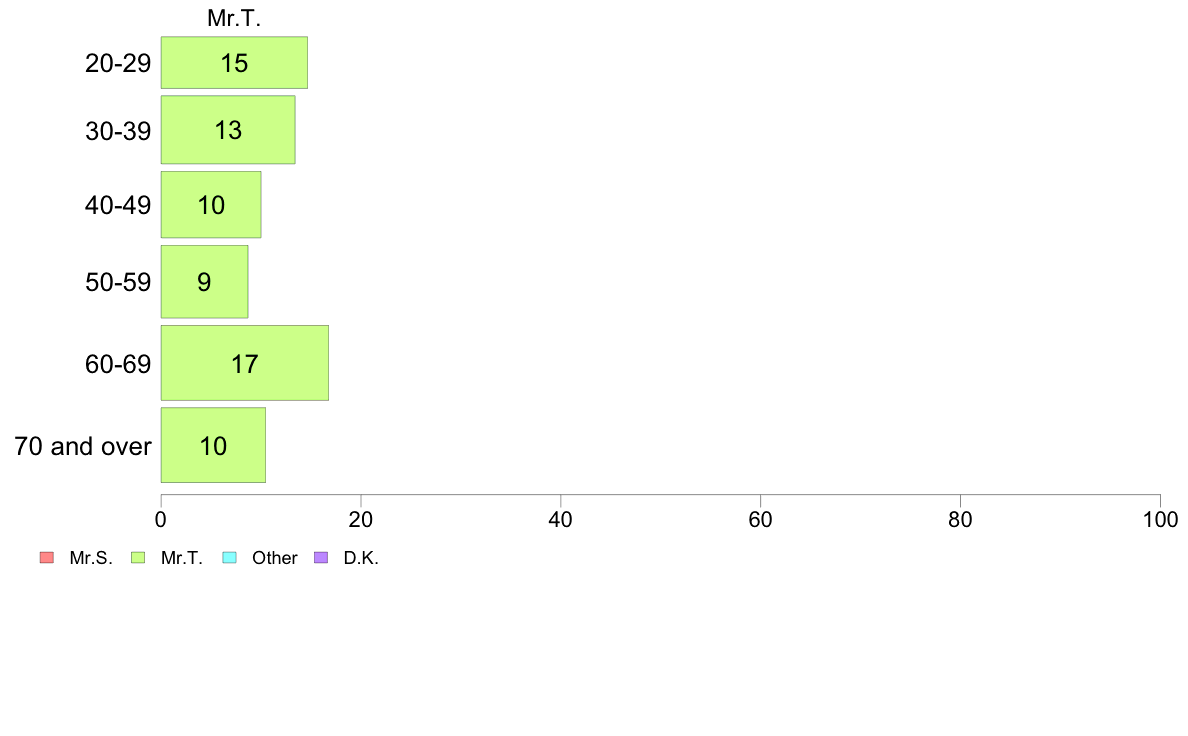This screenshot has height=736, width=1188.
Task: Click the "50-59" age group label
Action: click(x=118, y=282)
